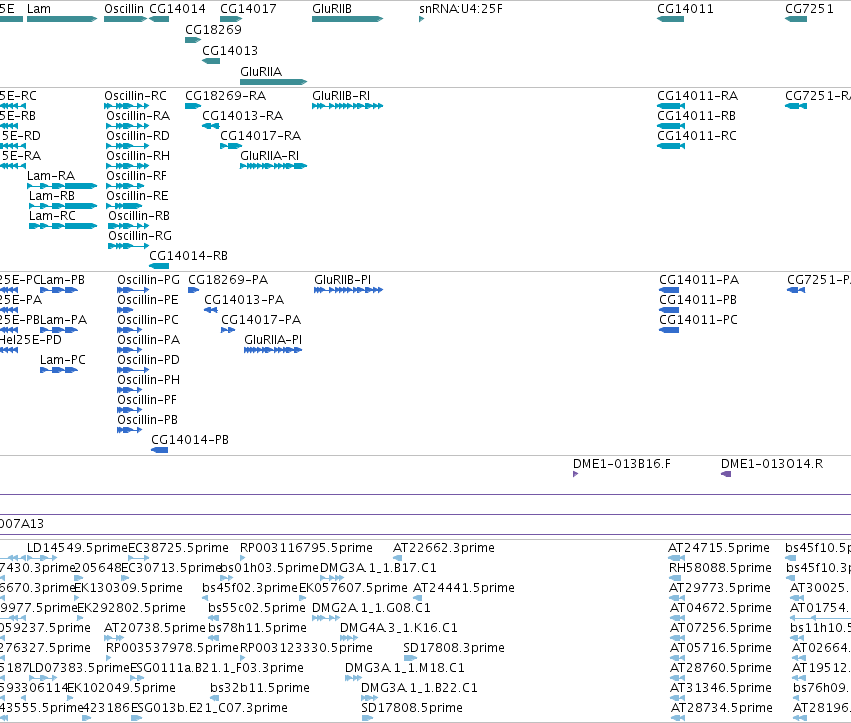Select the CG18269 gene label

[x=213, y=29]
